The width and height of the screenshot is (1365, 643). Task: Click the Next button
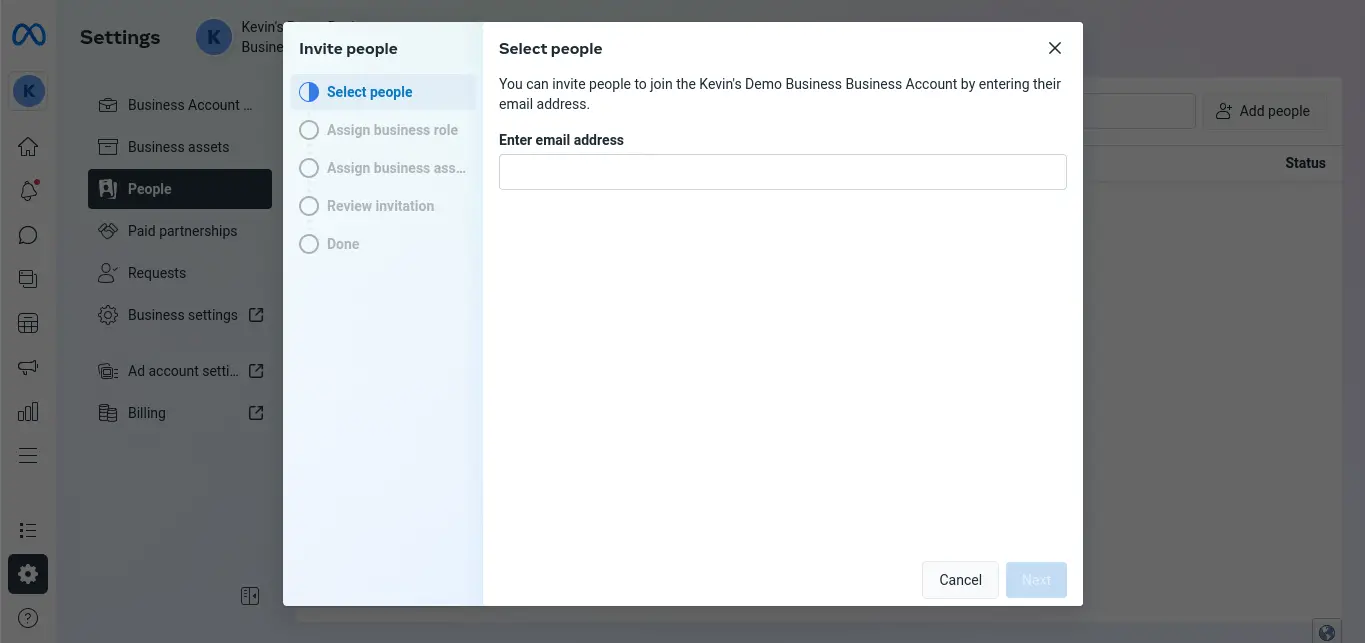(1036, 580)
